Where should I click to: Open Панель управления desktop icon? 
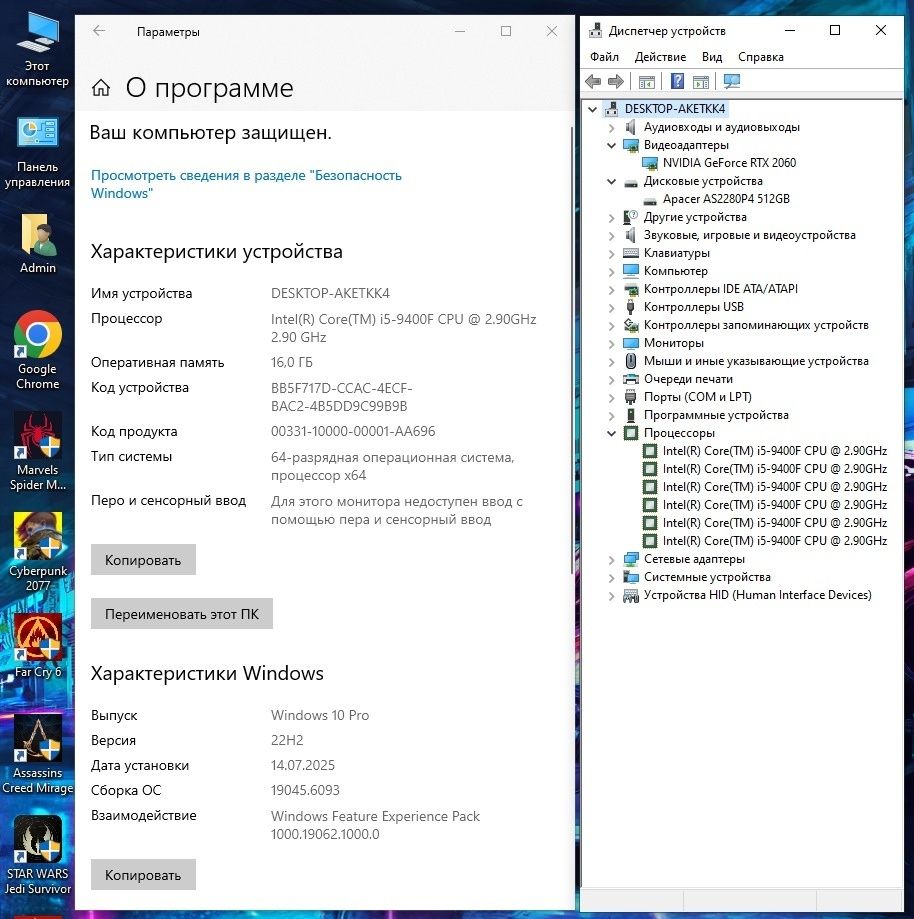[x=38, y=152]
